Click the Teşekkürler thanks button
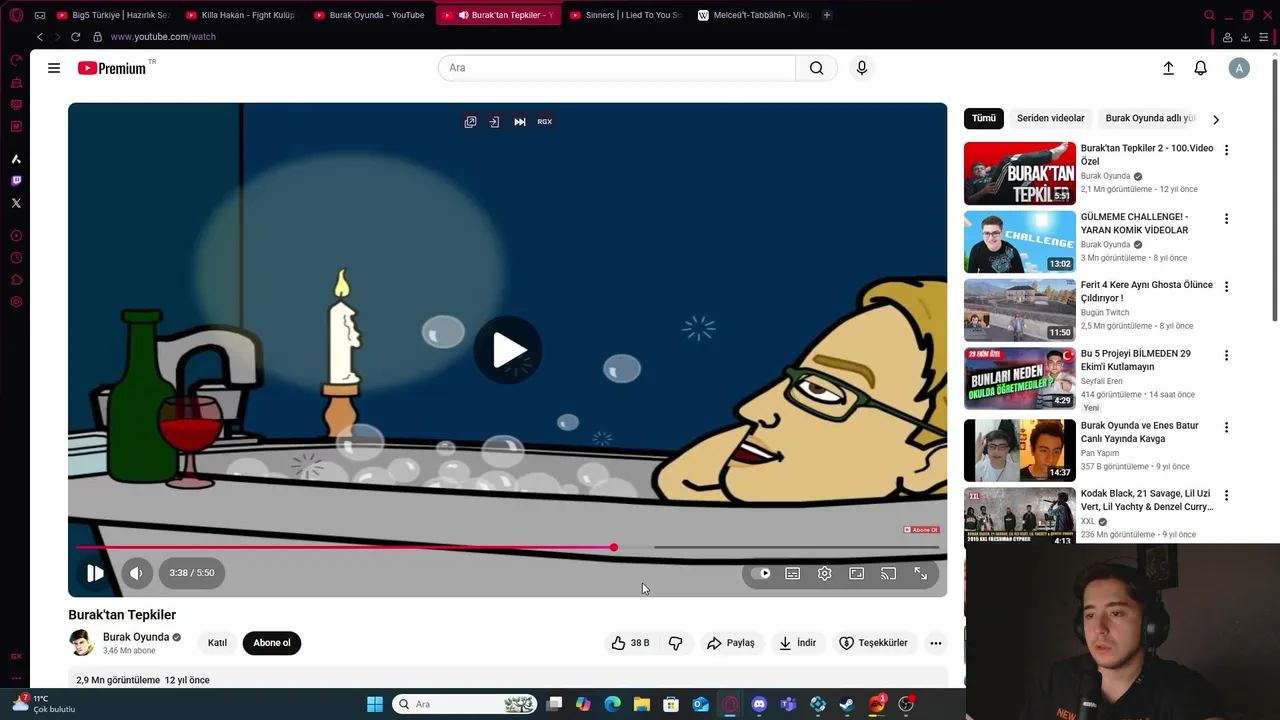Screen dimensions: 1280x720 (x=873, y=643)
